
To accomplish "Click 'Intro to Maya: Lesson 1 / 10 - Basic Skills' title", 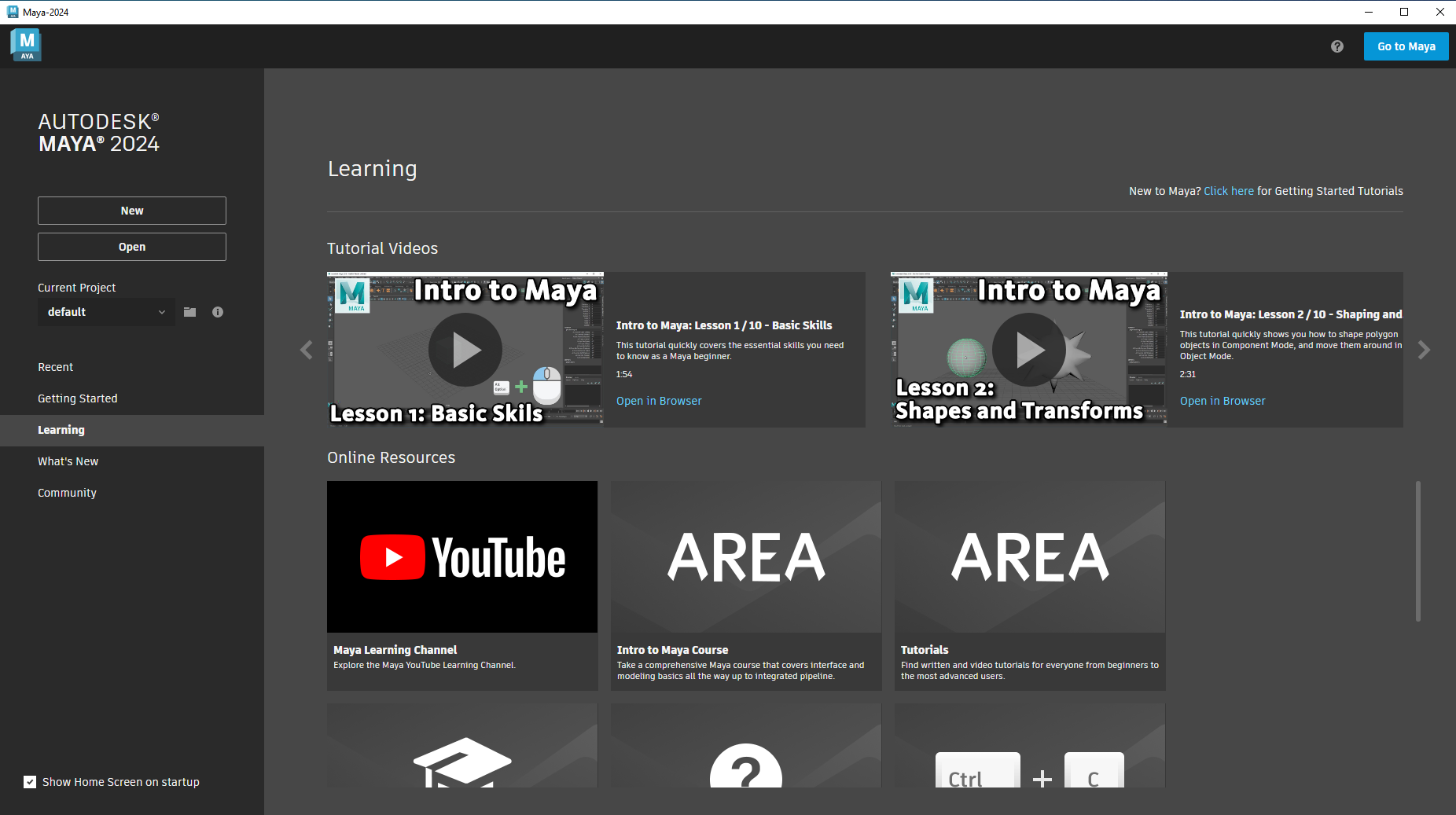I will click(x=724, y=325).
